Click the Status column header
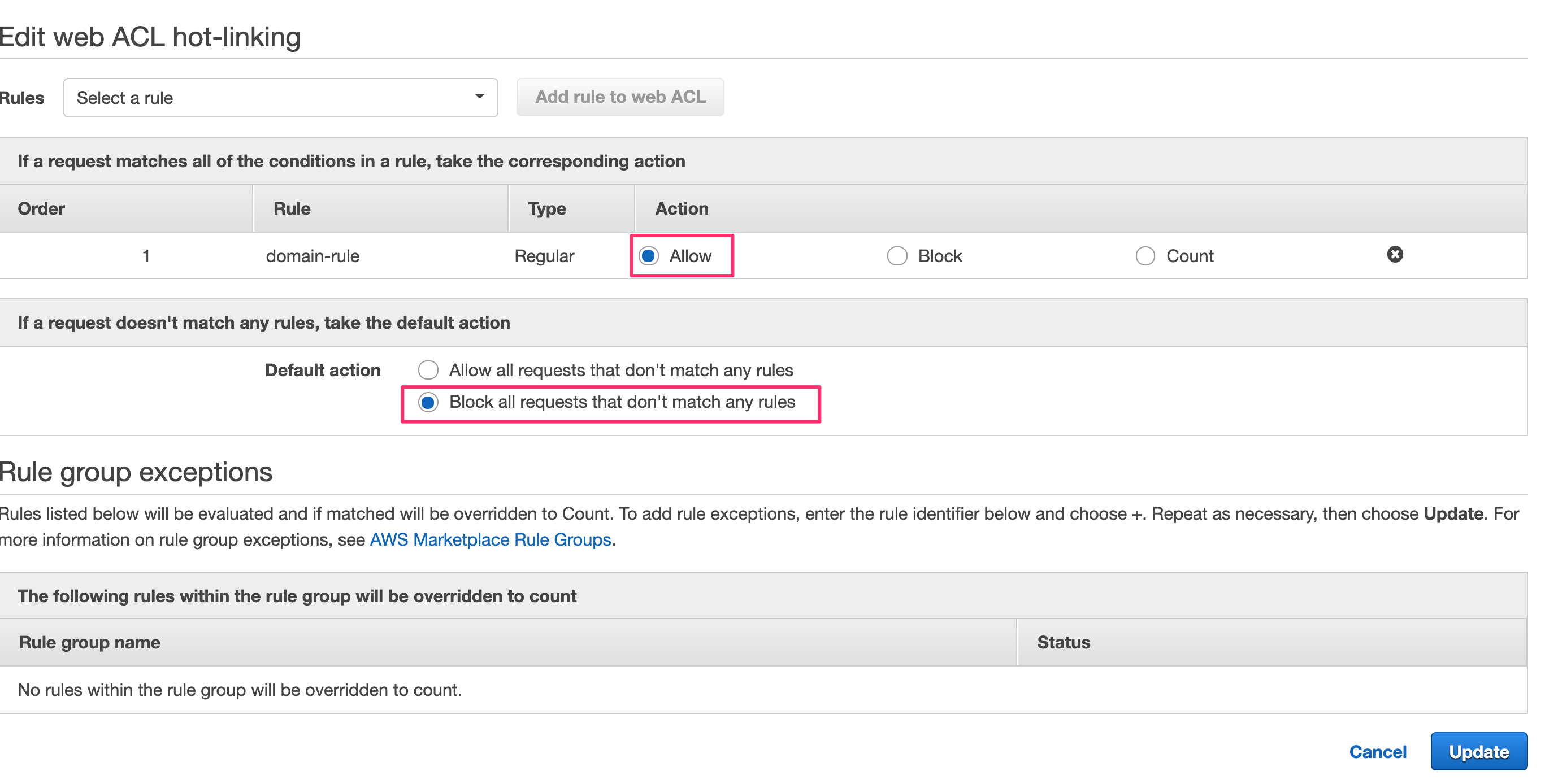Image resolution: width=1545 pixels, height=784 pixels. 1064,643
